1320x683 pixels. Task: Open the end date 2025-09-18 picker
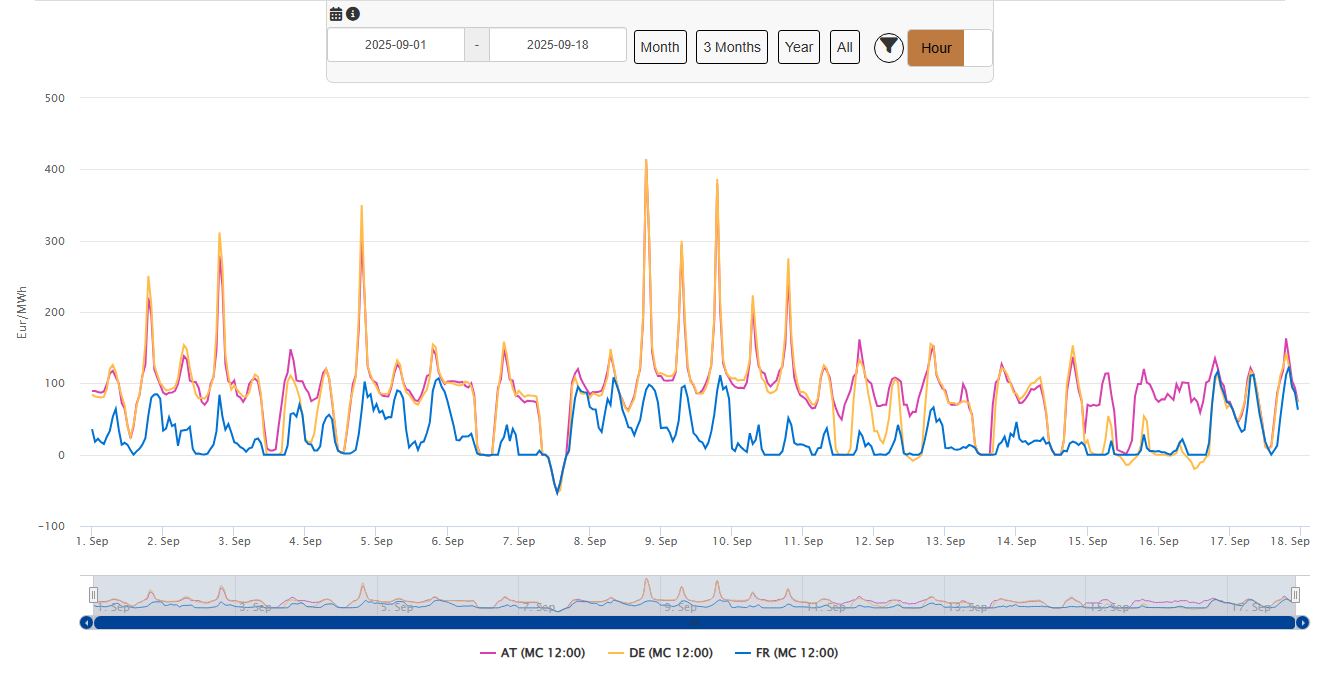tap(557, 45)
